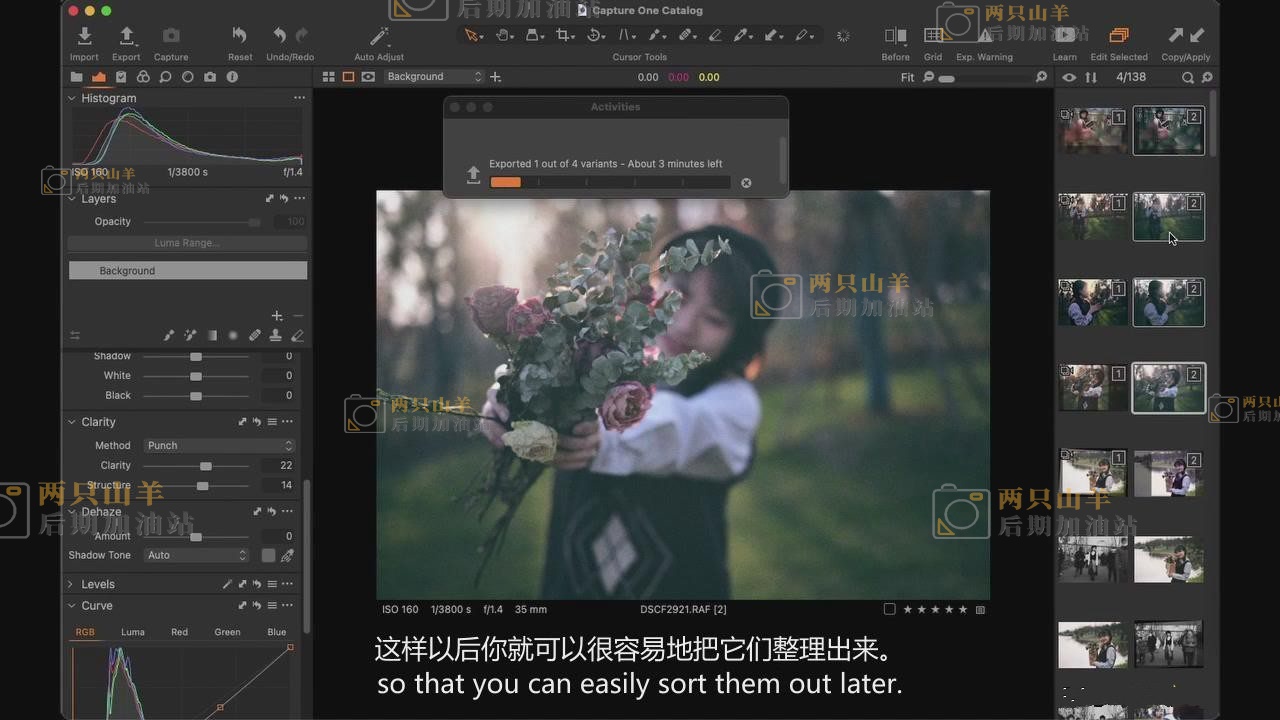Click the Import icon in toolbar

(84, 36)
